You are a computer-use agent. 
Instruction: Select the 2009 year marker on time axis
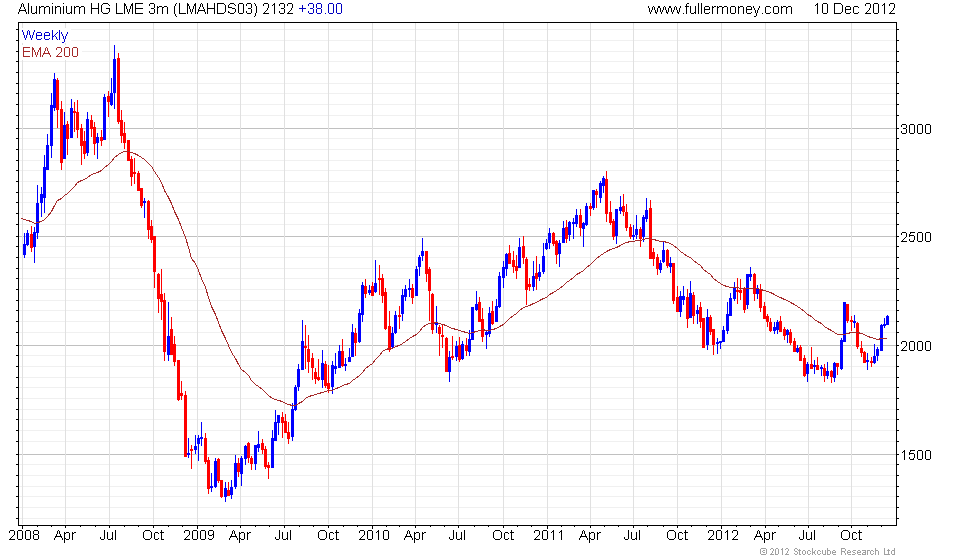pyautogui.click(x=199, y=536)
